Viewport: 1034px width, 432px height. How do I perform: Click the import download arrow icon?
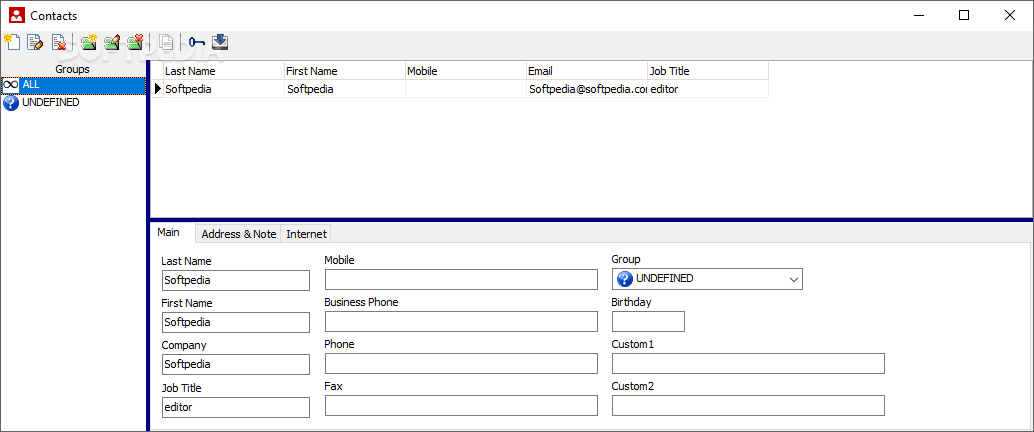click(x=220, y=42)
